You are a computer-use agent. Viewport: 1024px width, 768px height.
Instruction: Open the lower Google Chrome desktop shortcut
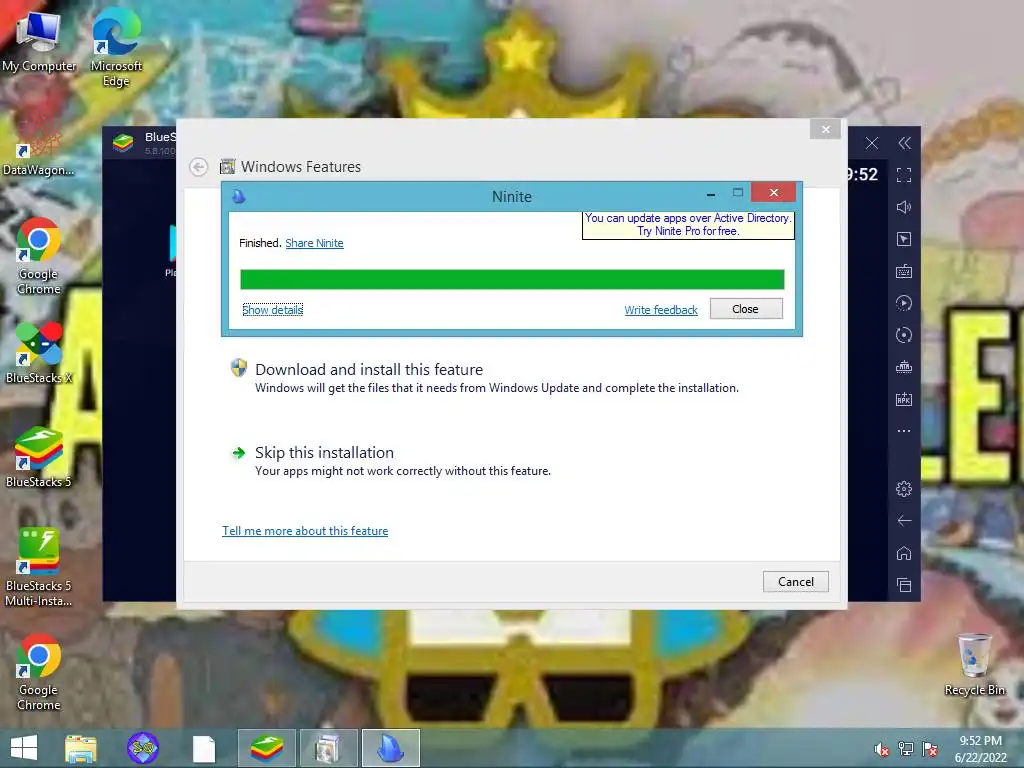[39, 672]
